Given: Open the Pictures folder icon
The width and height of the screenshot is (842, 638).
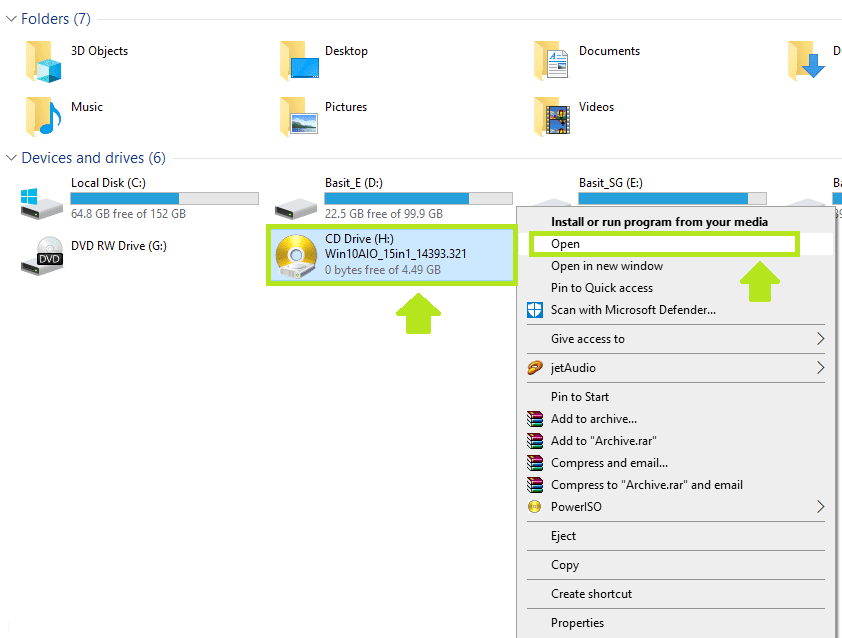Looking at the screenshot, I should [299, 117].
